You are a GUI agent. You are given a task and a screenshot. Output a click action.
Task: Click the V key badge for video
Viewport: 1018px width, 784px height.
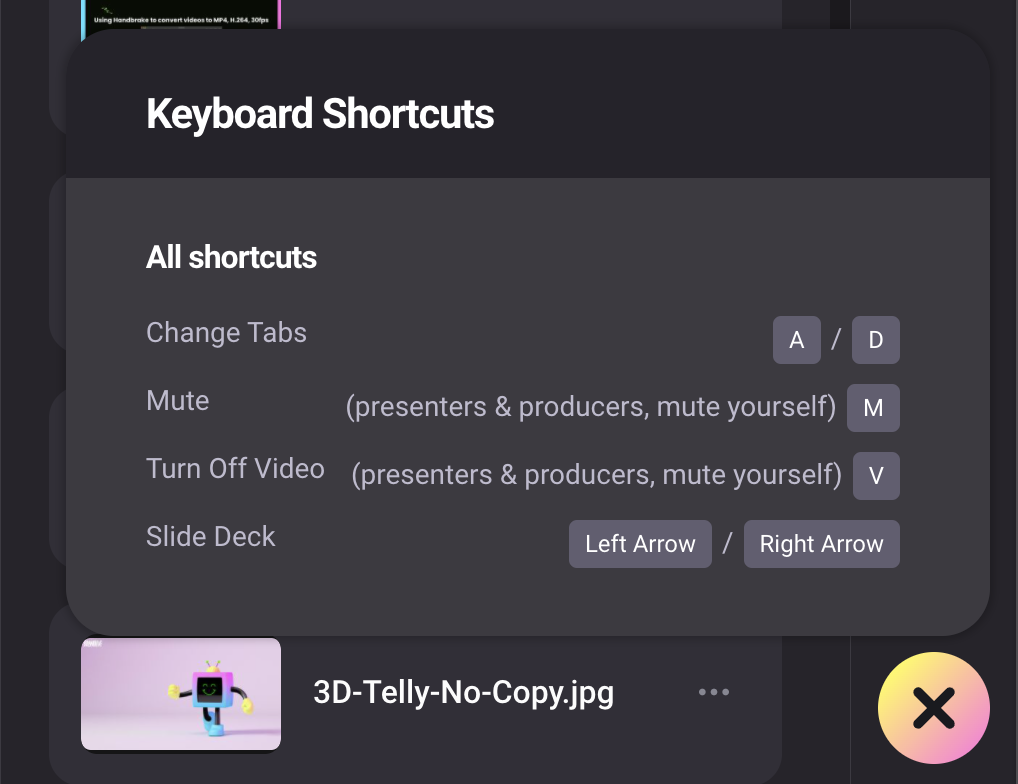(x=876, y=476)
